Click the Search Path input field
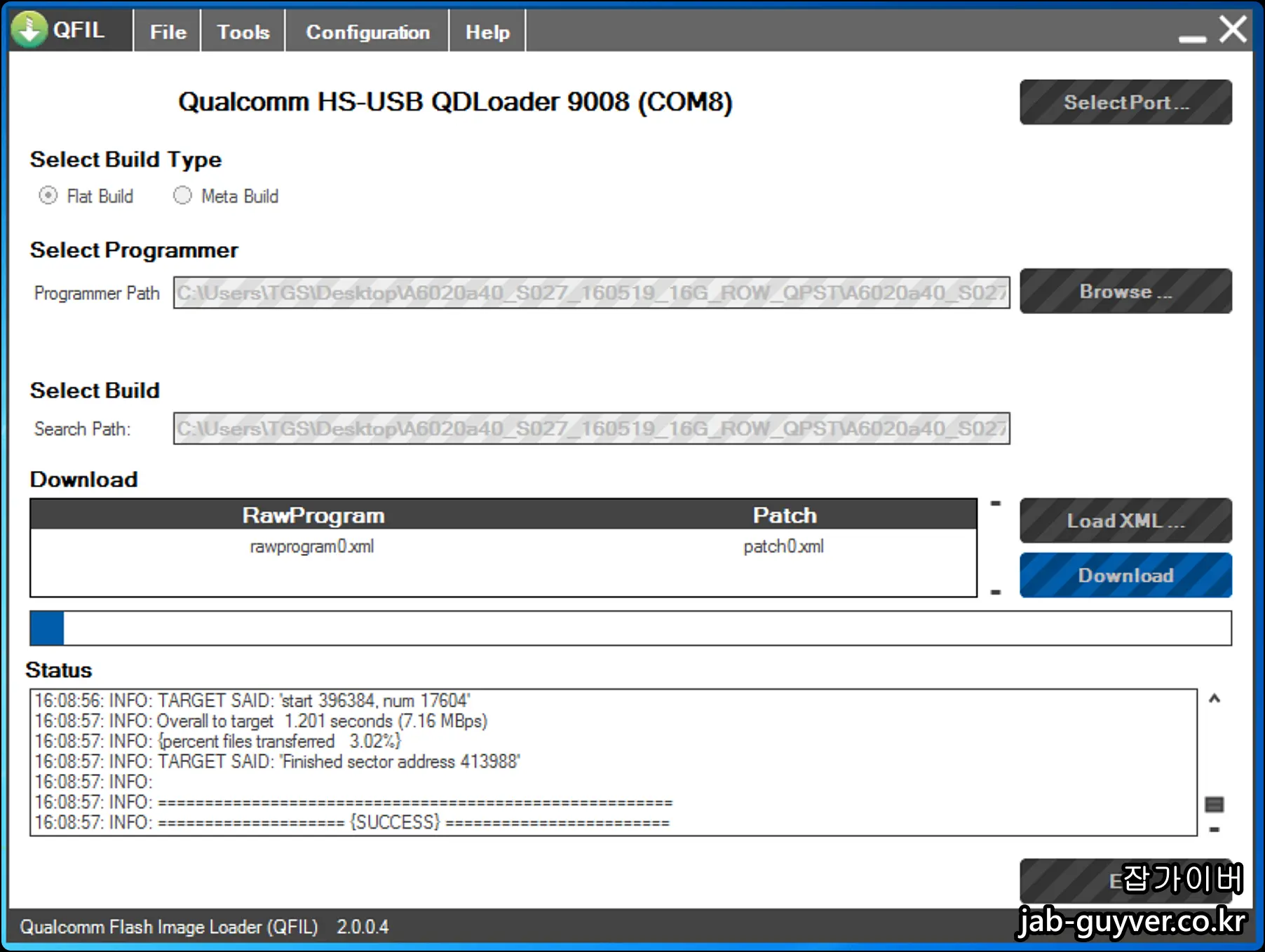The width and height of the screenshot is (1265, 952). [x=591, y=428]
